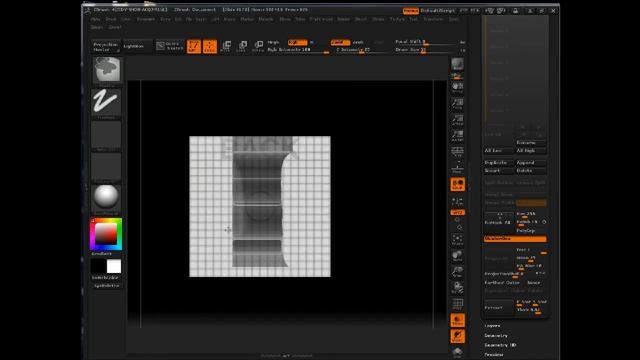The height and width of the screenshot is (360, 640).
Task: Click the Draw Size slider
Action: tap(426, 50)
